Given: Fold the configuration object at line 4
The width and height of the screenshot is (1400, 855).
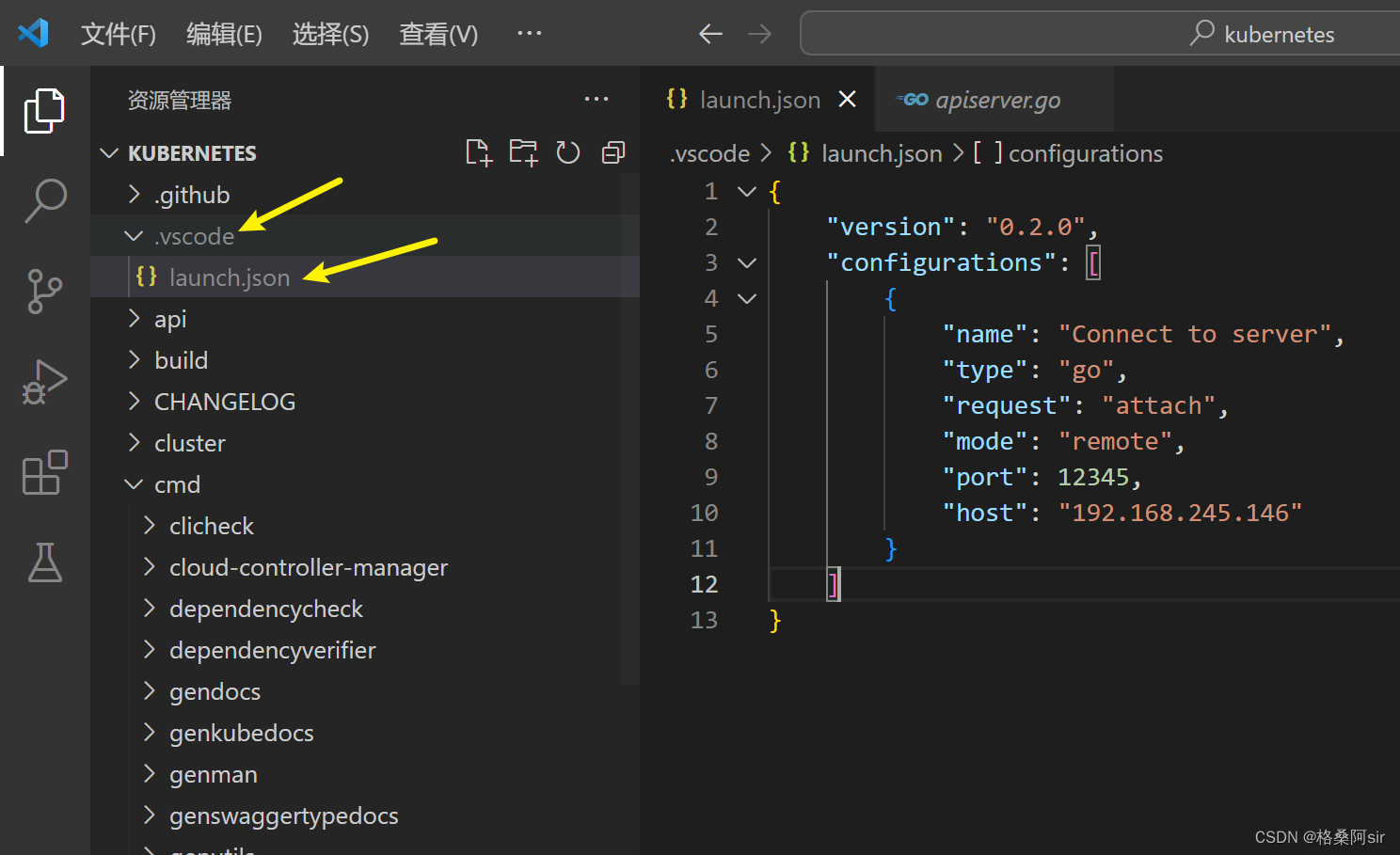Looking at the screenshot, I should (x=747, y=298).
